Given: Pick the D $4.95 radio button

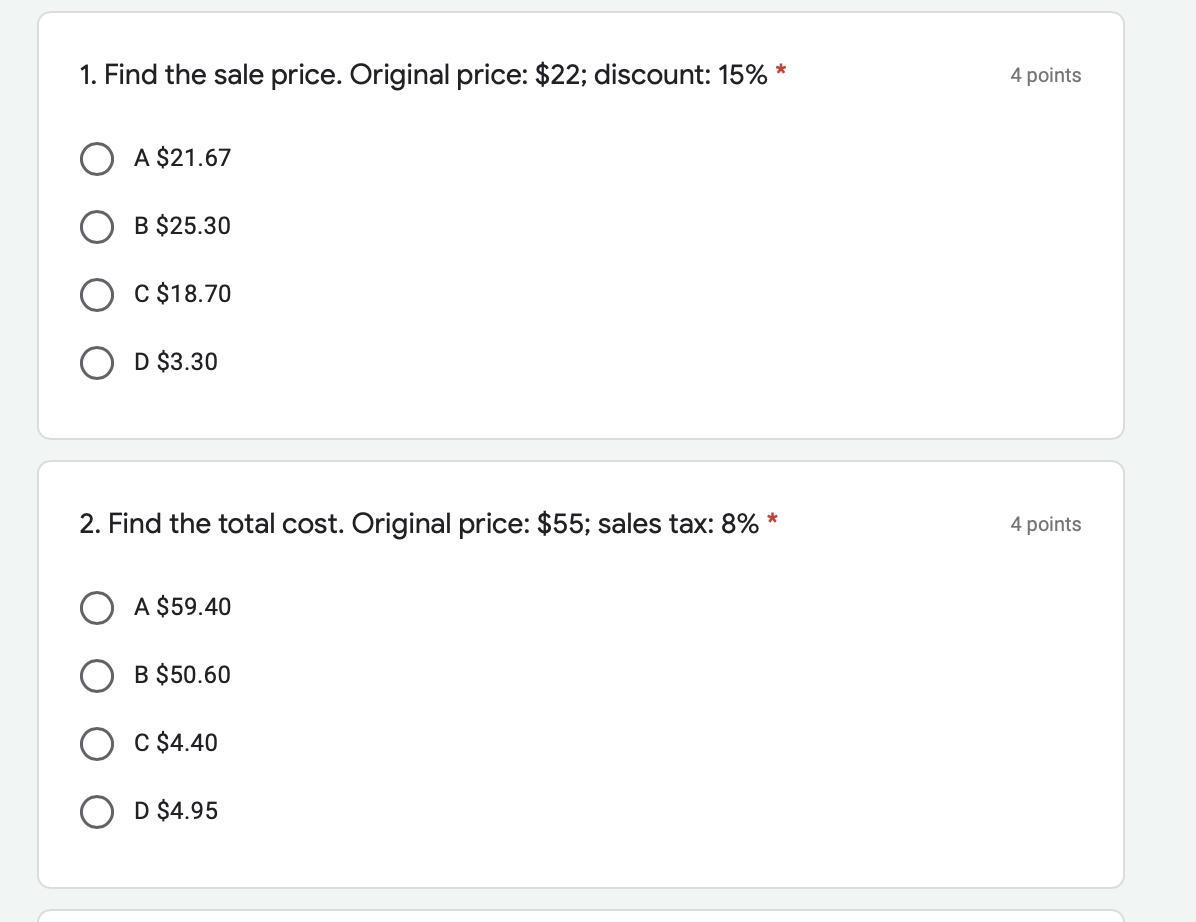Looking at the screenshot, I should click(x=96, y=812).
